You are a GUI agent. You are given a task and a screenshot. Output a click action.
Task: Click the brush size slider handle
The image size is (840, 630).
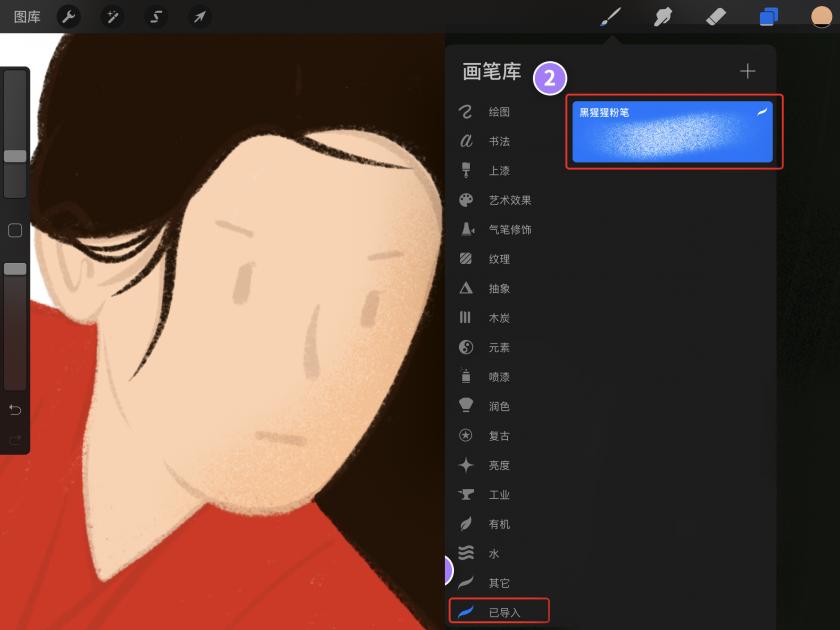click(15, 156)
